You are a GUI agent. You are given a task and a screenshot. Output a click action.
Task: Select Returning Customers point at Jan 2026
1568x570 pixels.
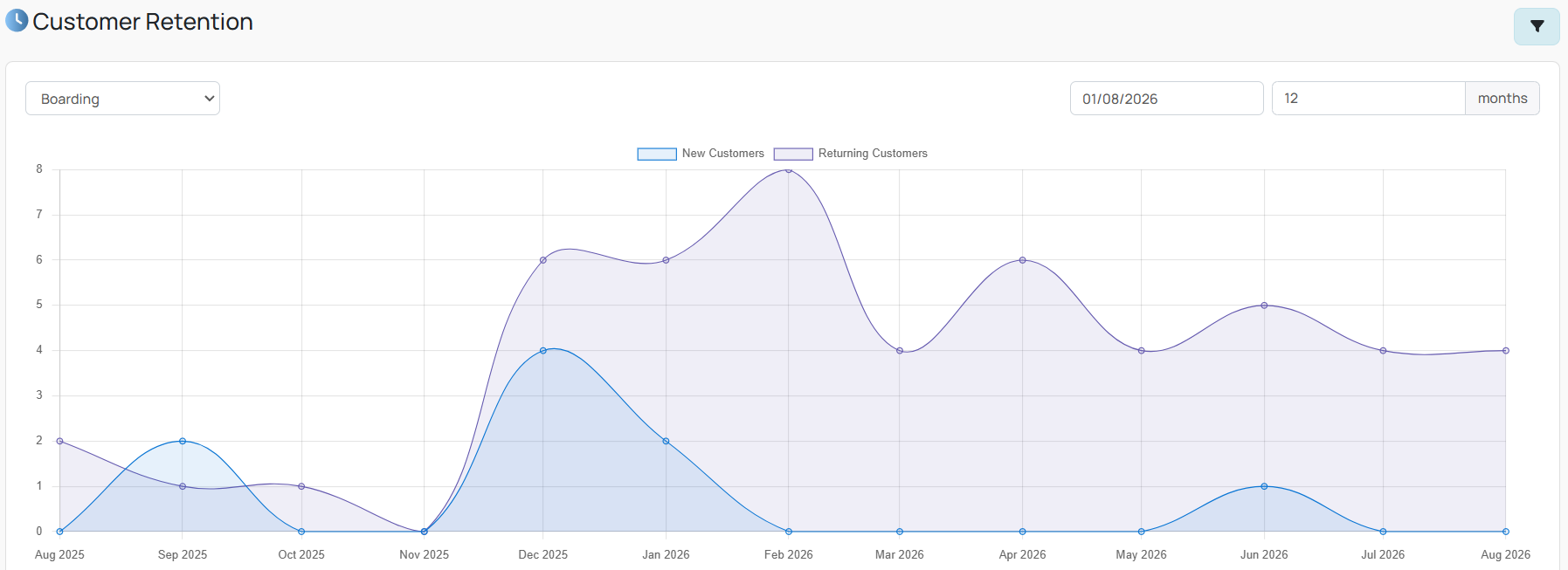coord(666,260)
